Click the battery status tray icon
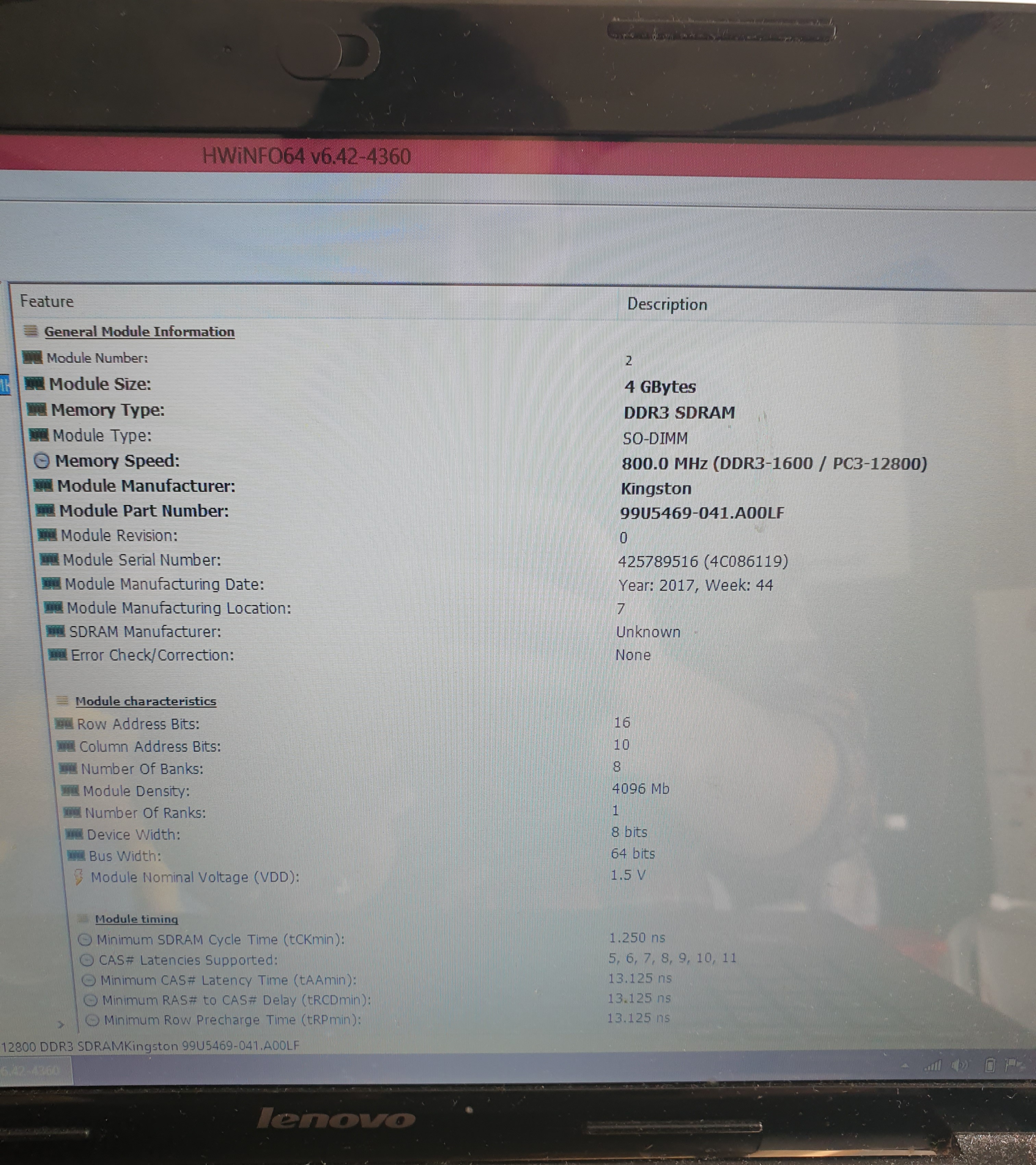The height and width of the screenshot is (1165, 1036). (x=990, y=1065)
